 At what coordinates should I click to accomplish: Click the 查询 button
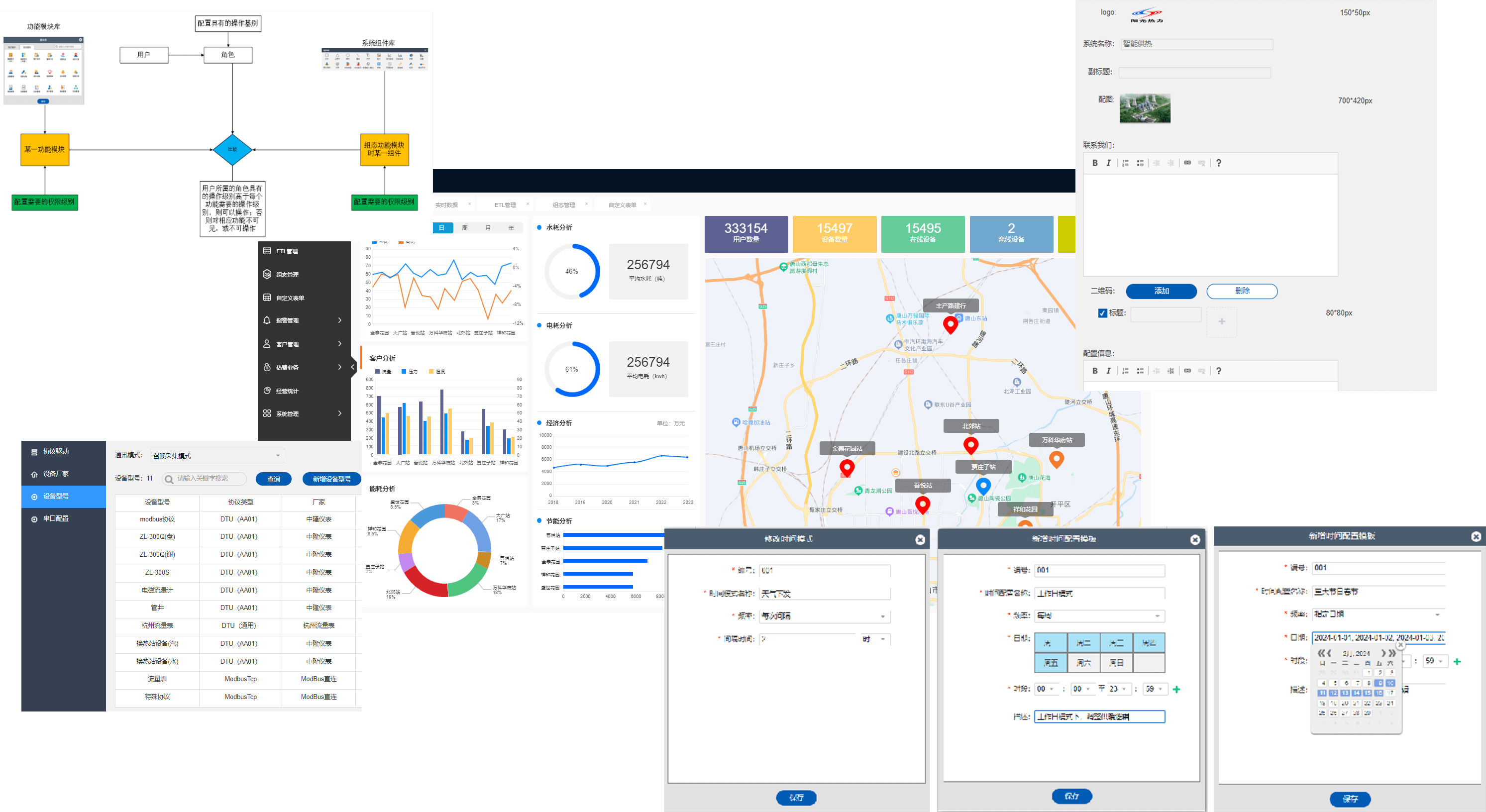tap(273, 479)
